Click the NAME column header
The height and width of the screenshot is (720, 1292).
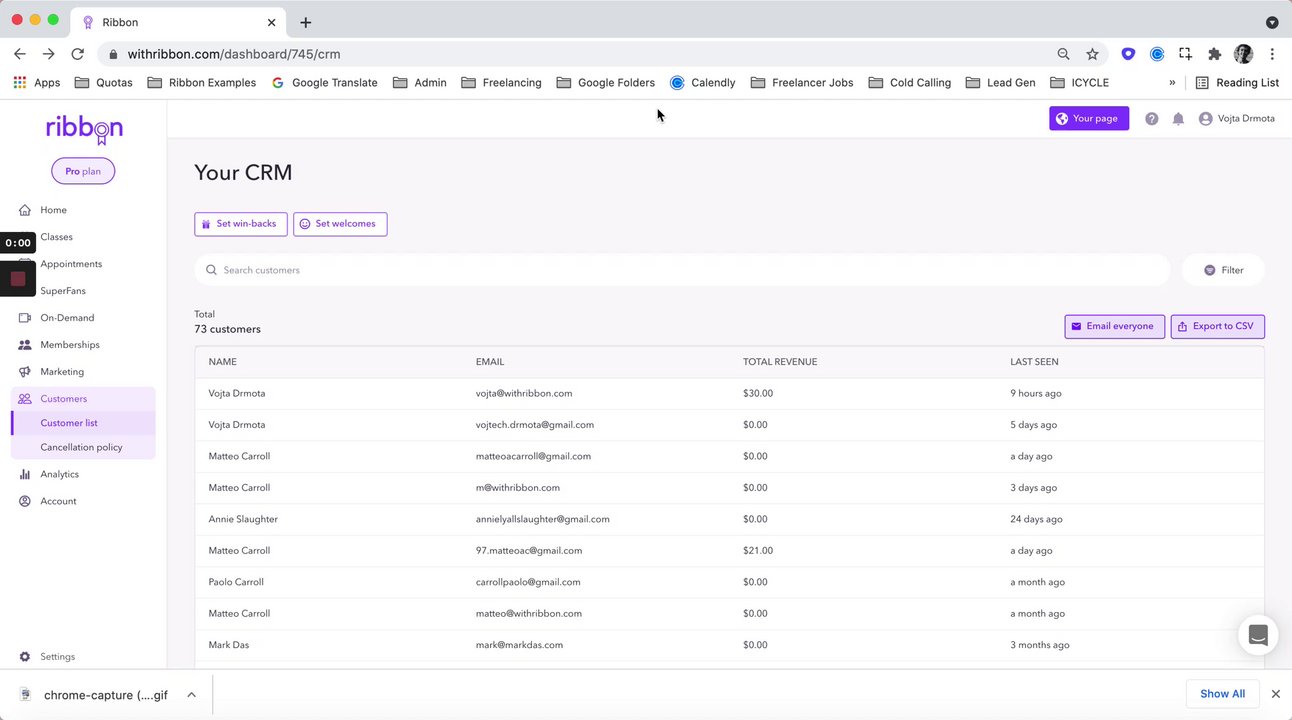[x=223, y=362]
